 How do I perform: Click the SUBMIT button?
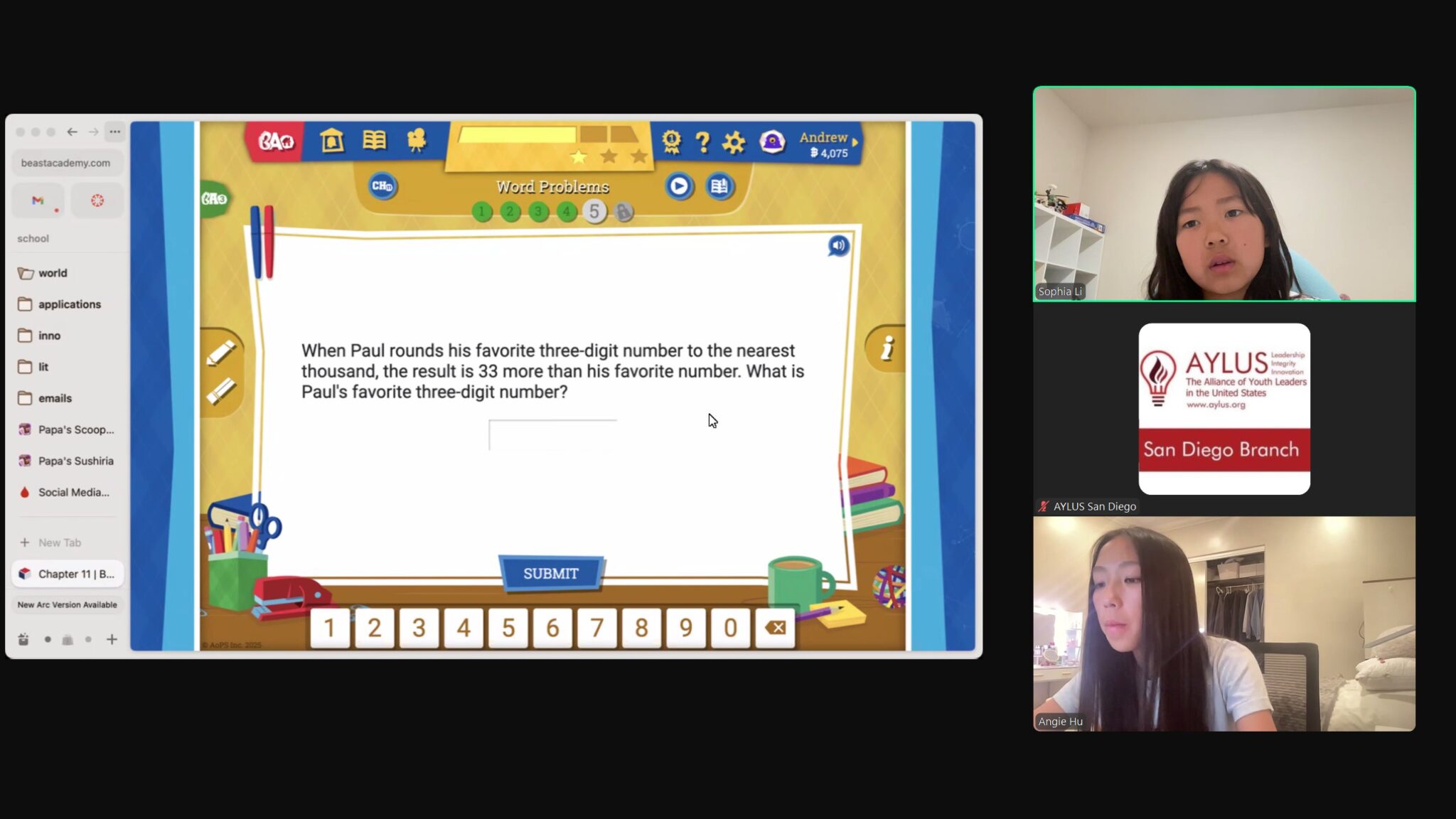[x=551, y=573]
